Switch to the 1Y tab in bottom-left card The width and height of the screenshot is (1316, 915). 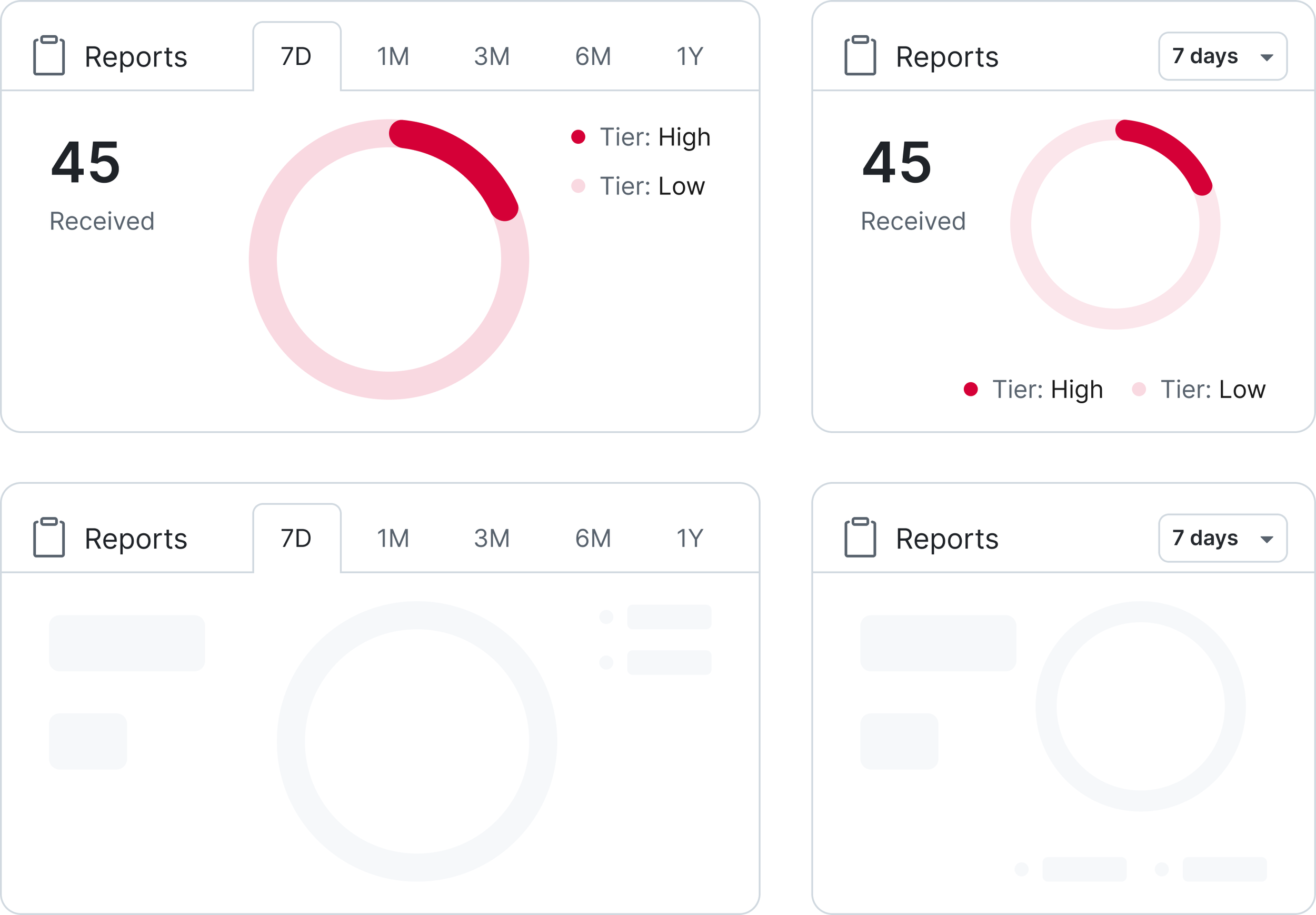[690, 539]
